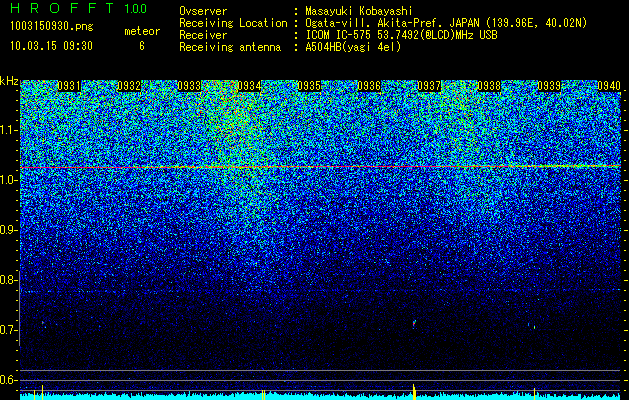Click the meteor label
Screen dimensions: 629x400
[x=142, y=31]
